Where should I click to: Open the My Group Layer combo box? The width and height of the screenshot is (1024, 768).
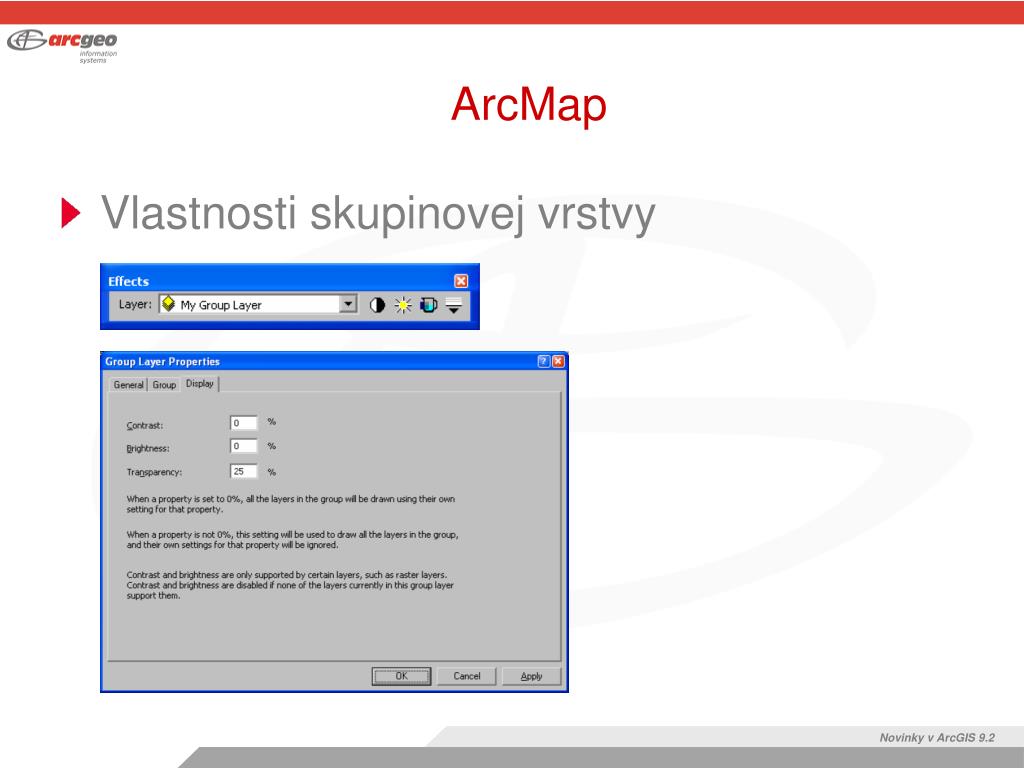coord(258,304)
